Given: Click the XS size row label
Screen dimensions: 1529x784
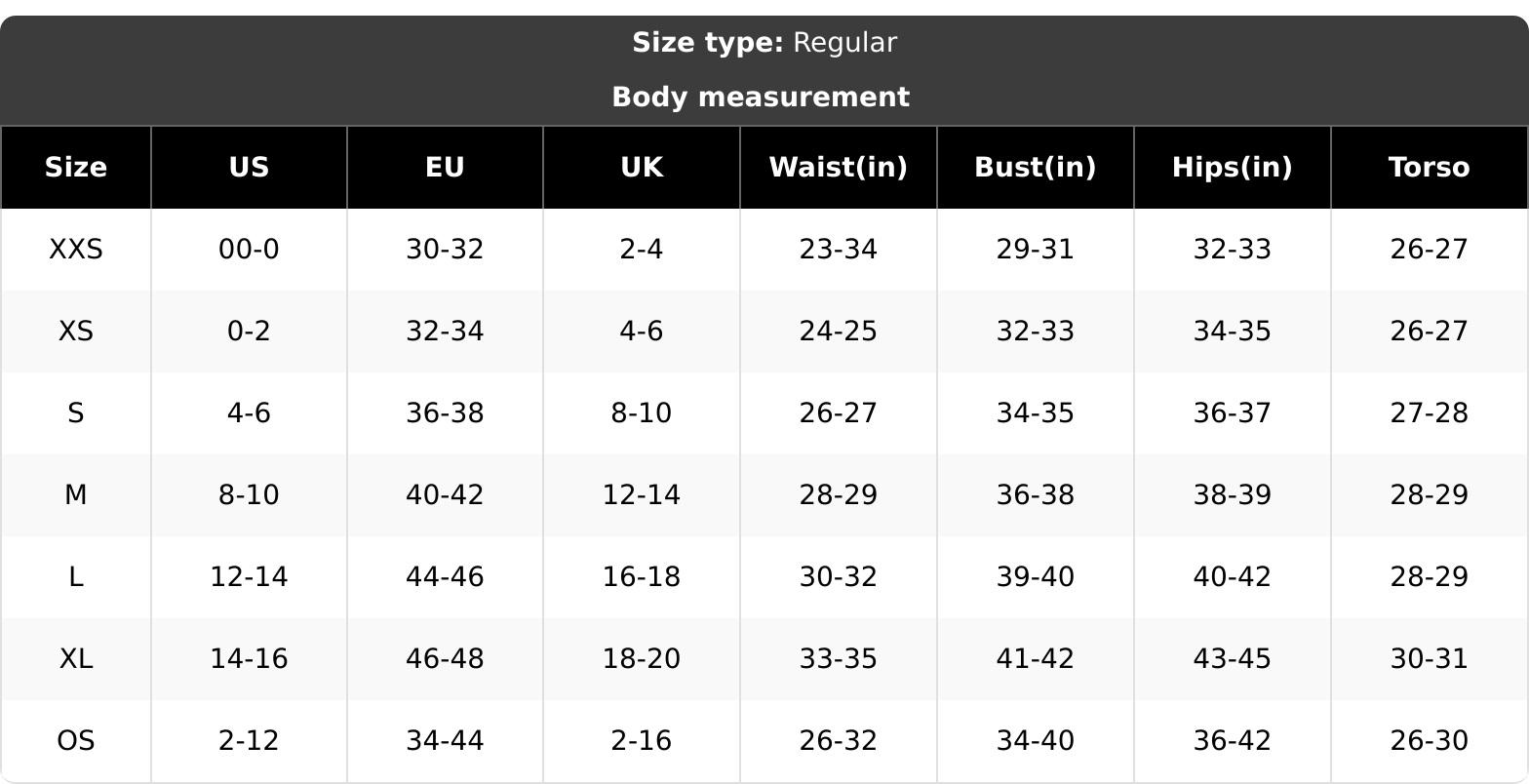Looking at the screenshot, I should (76, 332).
